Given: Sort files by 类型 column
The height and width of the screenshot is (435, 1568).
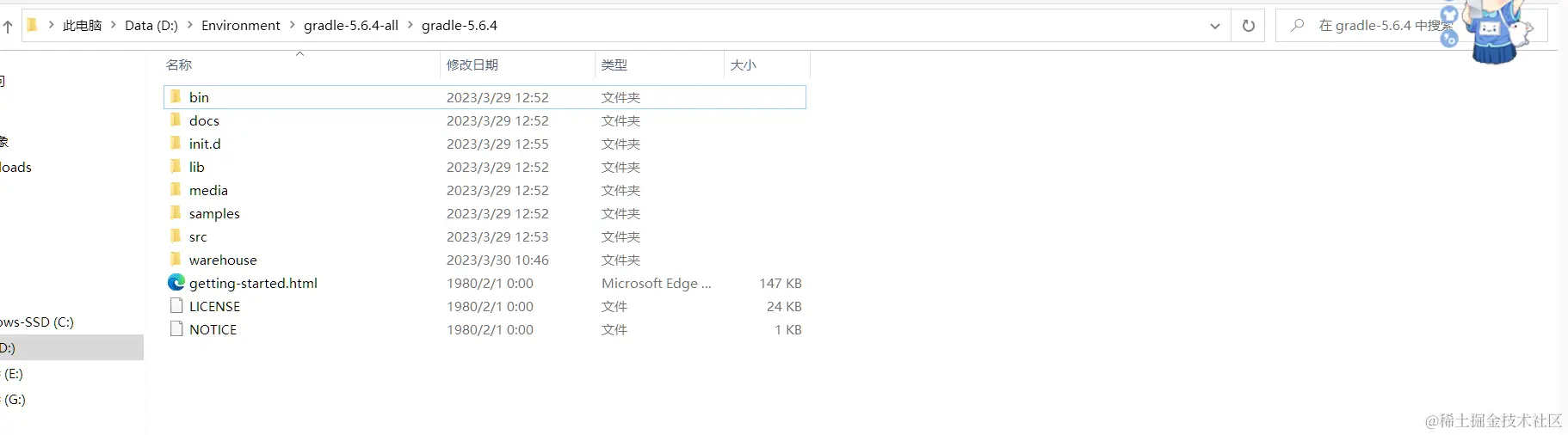Looking at the screenshot, I should 614,65.
